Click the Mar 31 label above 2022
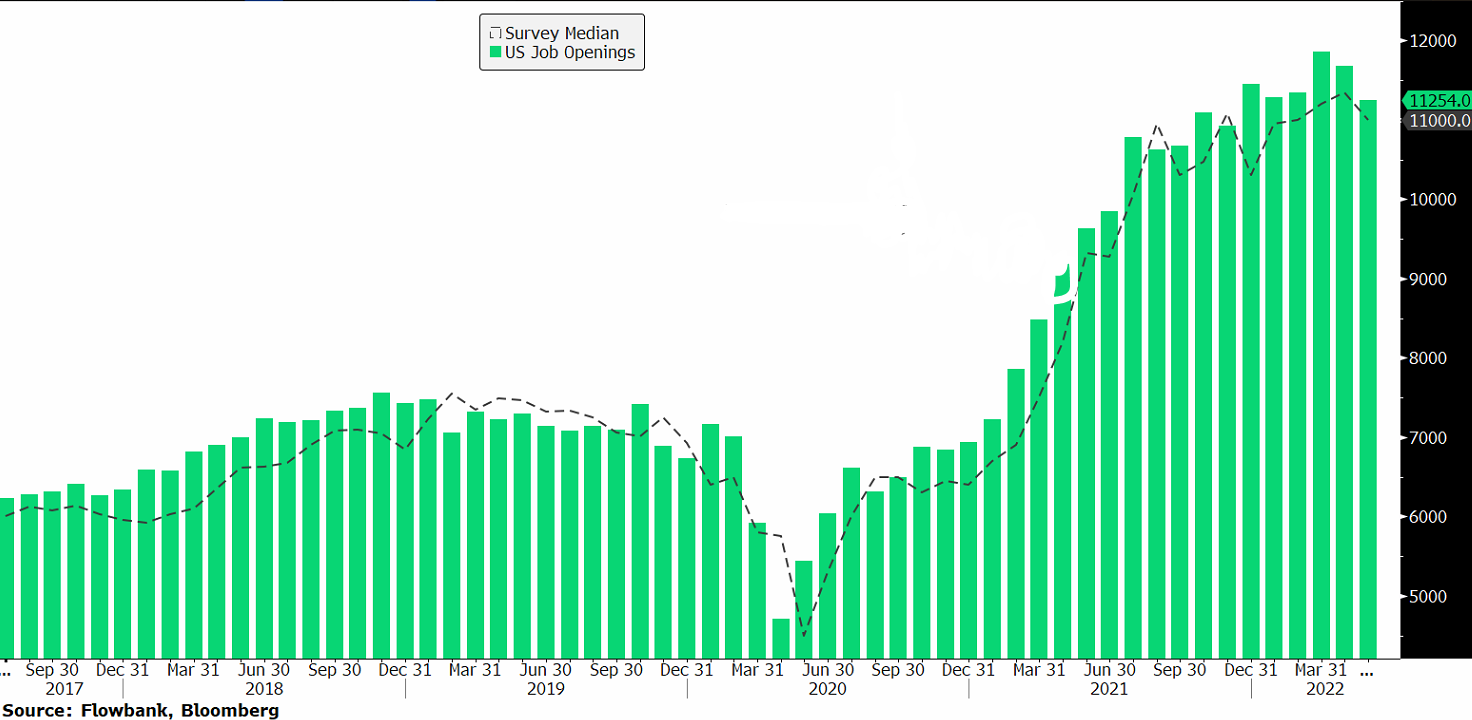The height and width of the screenshot is (720, 1472). click(1321, 670)
